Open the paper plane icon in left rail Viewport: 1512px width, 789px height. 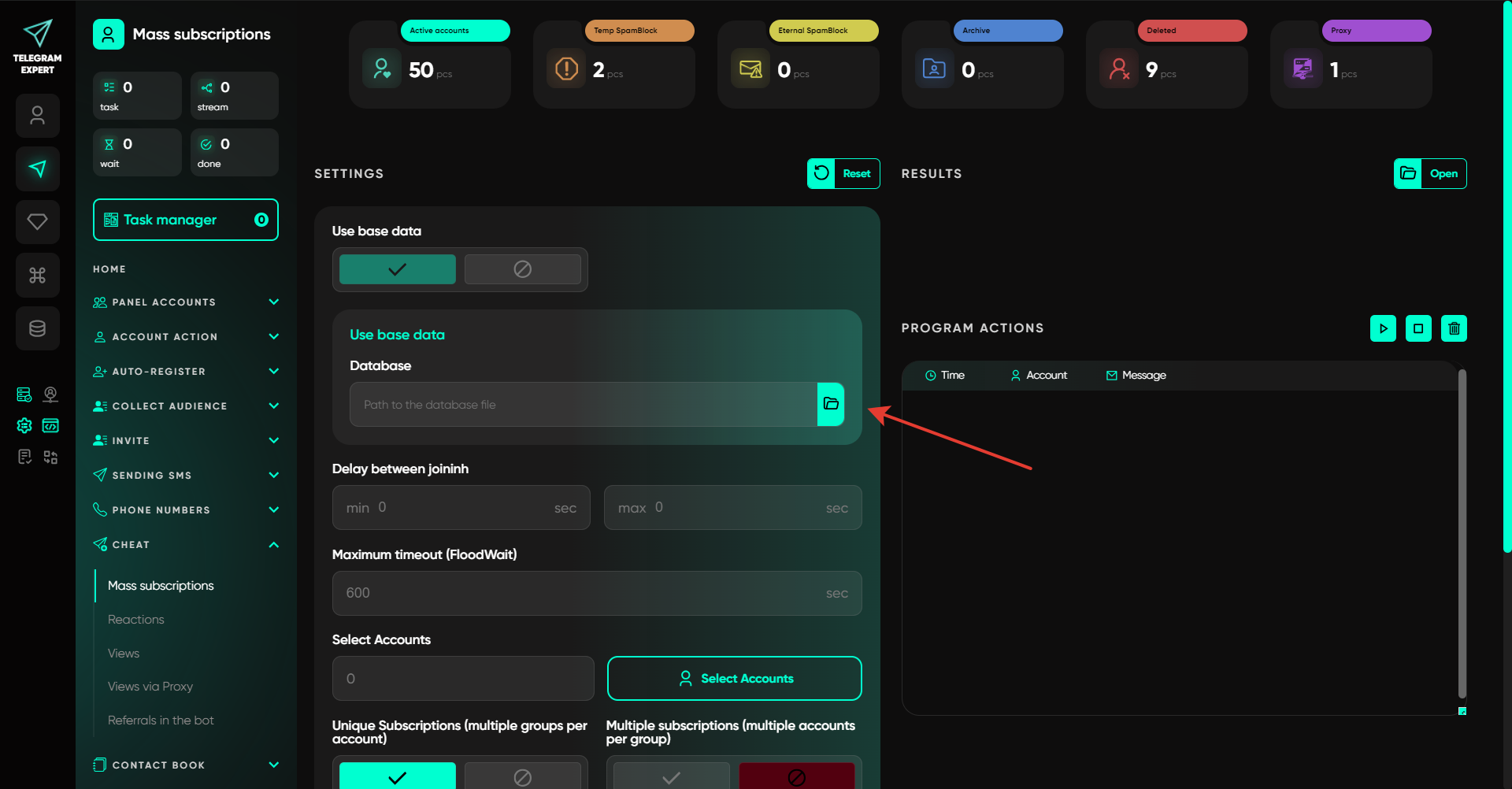(x=38, y=169)
